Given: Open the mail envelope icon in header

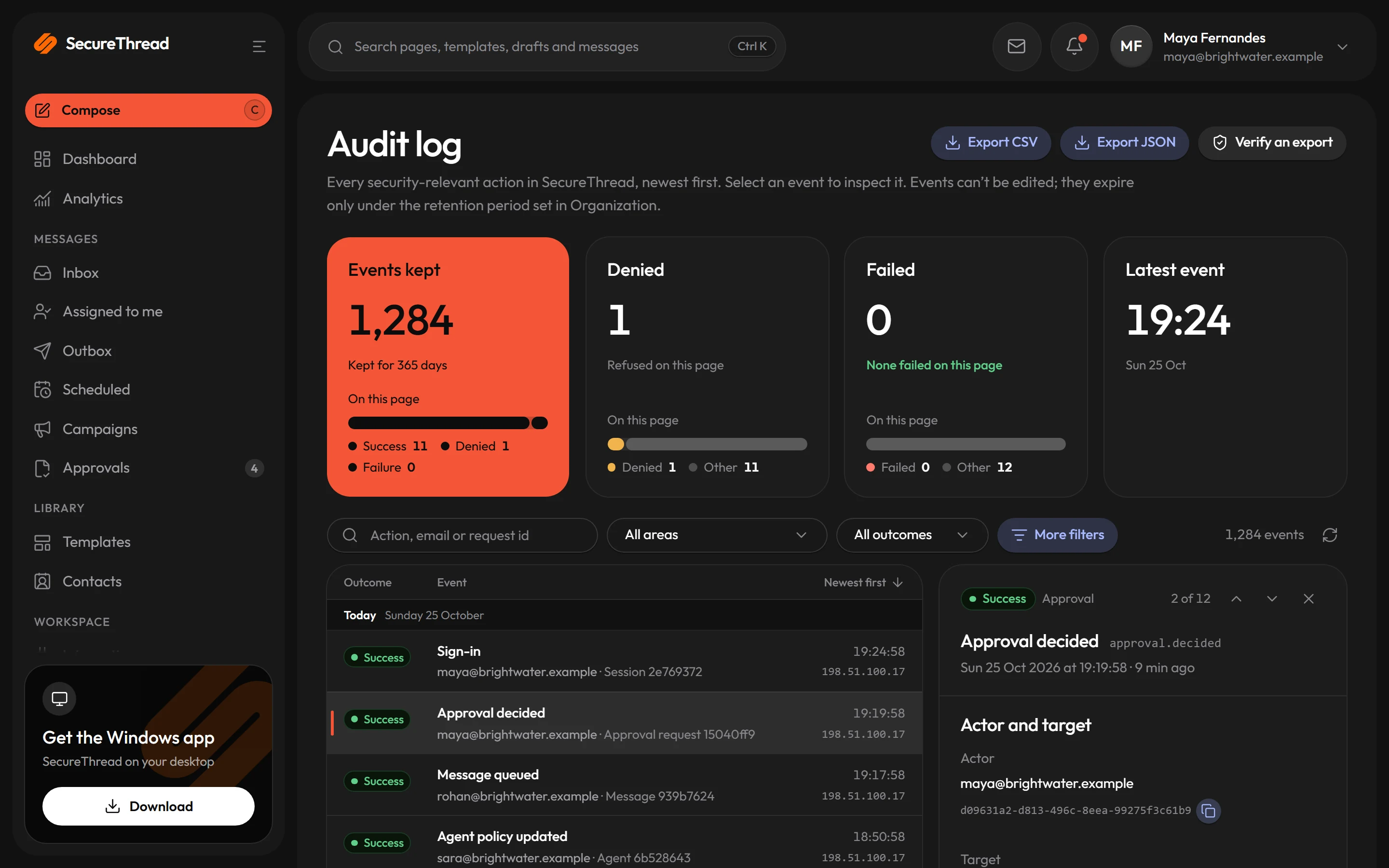Looking at the screenshot, I should click(1017, 46).
